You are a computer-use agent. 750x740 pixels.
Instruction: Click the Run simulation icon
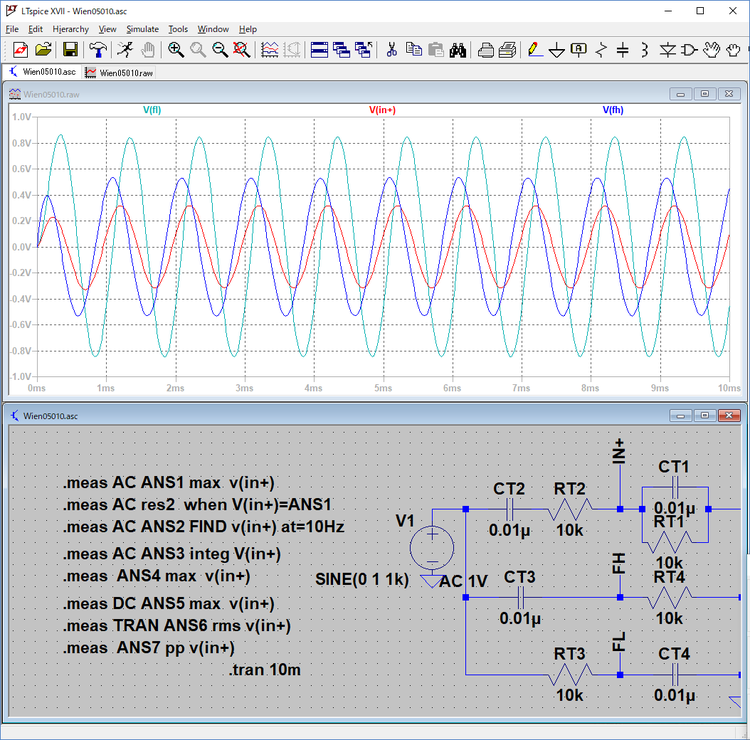[x=125, y=49]
